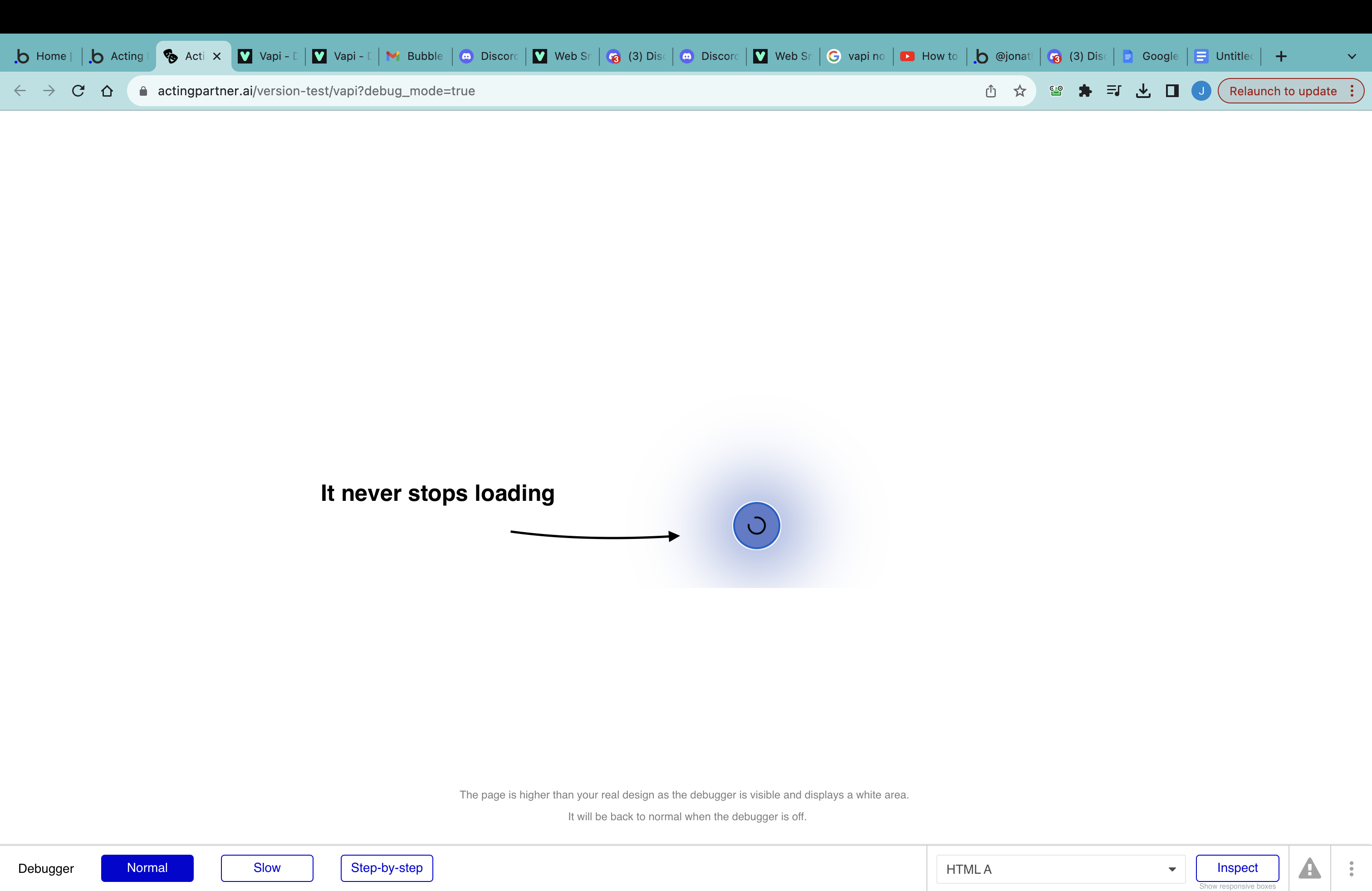The image size is (1372, 891).
Task: Click the share icon in address bar
Action: tap(990, 90)
